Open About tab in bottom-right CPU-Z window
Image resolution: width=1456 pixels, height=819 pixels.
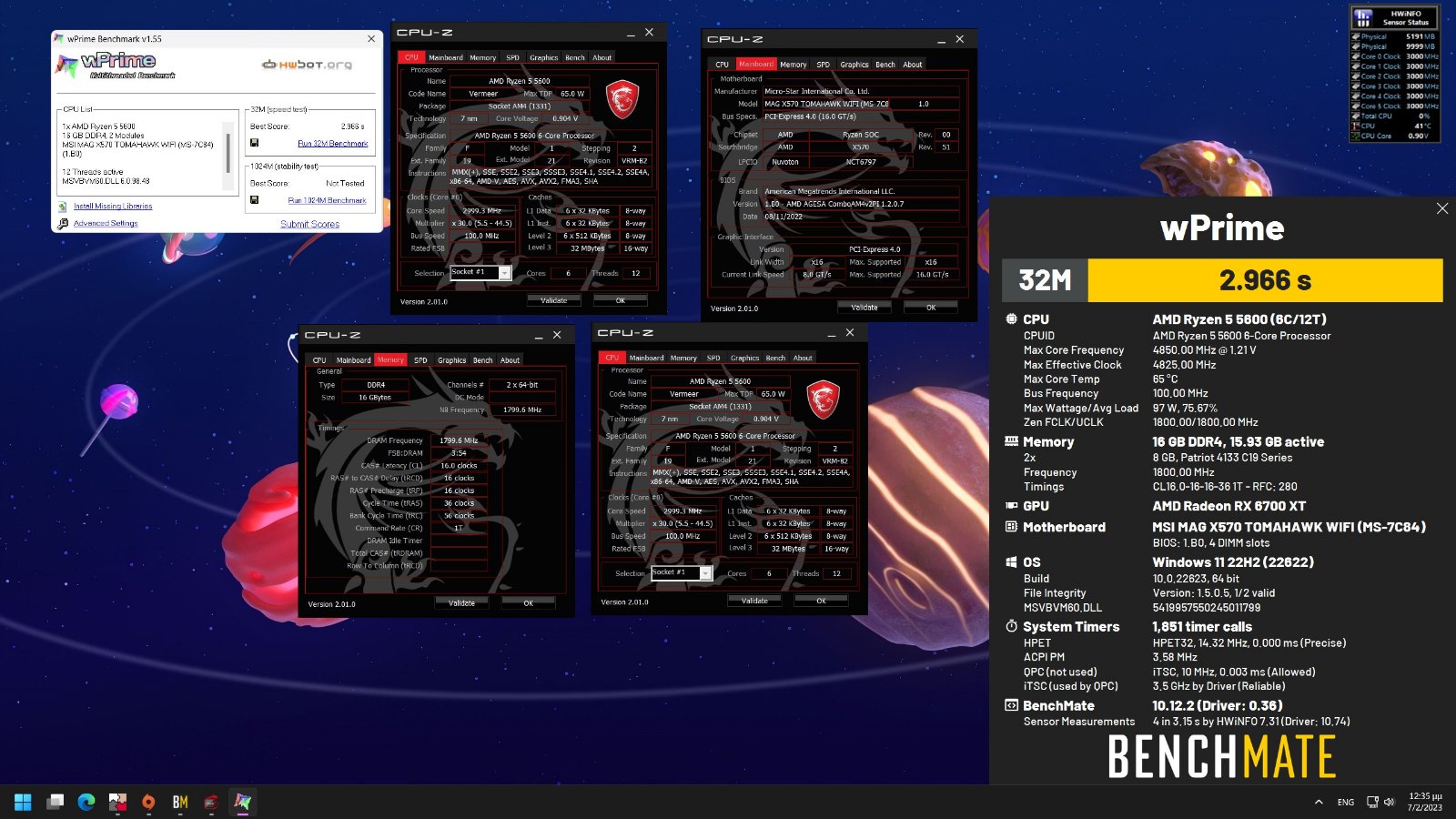[803, 358]
